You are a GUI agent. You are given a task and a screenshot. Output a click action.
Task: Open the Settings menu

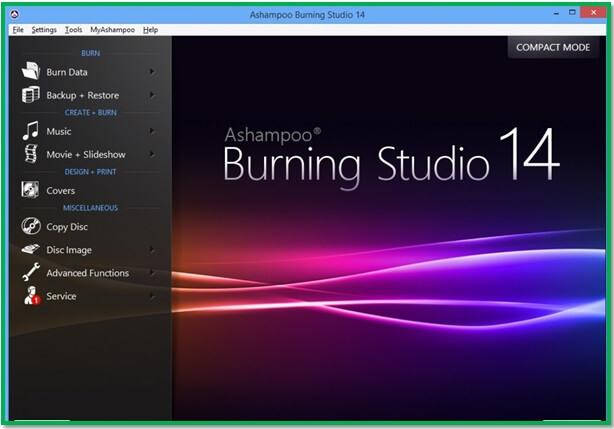click(x=44, y=30)
